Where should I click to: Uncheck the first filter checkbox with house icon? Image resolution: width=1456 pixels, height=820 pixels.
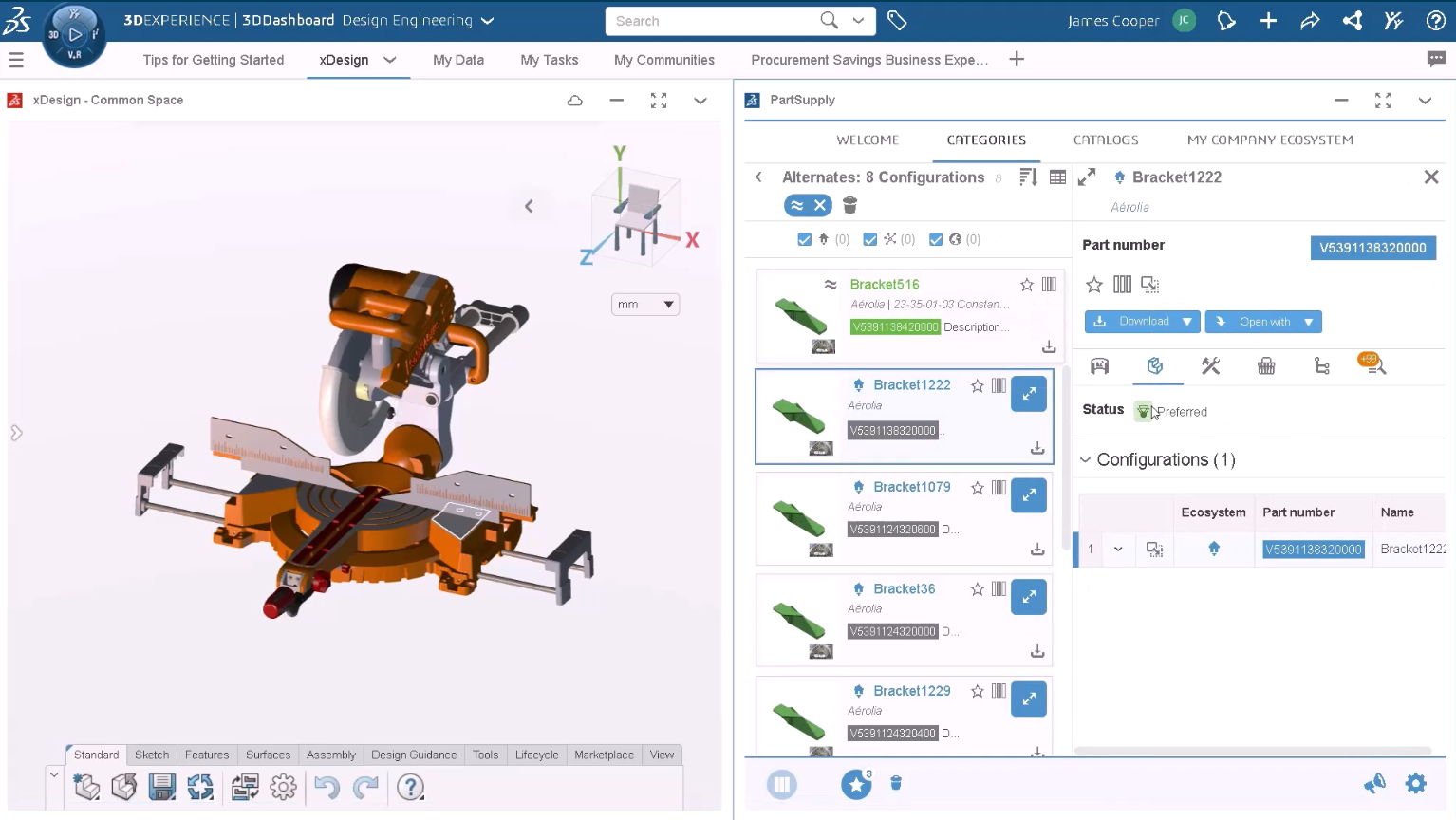pyautogui.click(x=805, y=239)
